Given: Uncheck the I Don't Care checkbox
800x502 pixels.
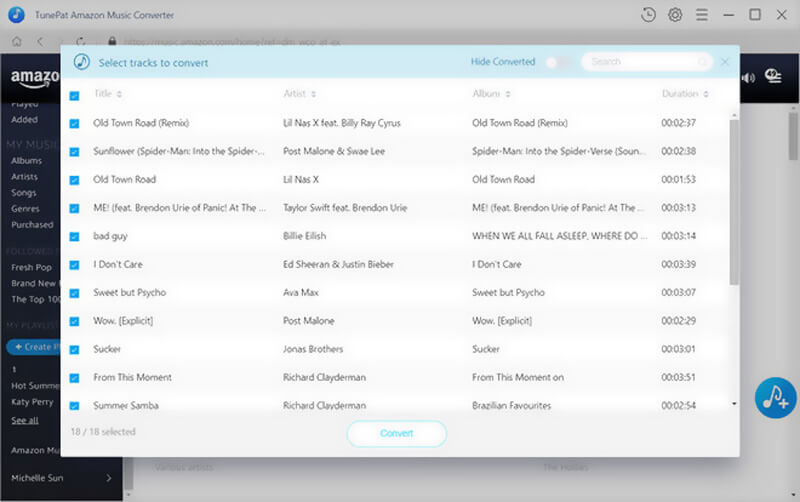Looking at the screenshot, I should (74, 265).
